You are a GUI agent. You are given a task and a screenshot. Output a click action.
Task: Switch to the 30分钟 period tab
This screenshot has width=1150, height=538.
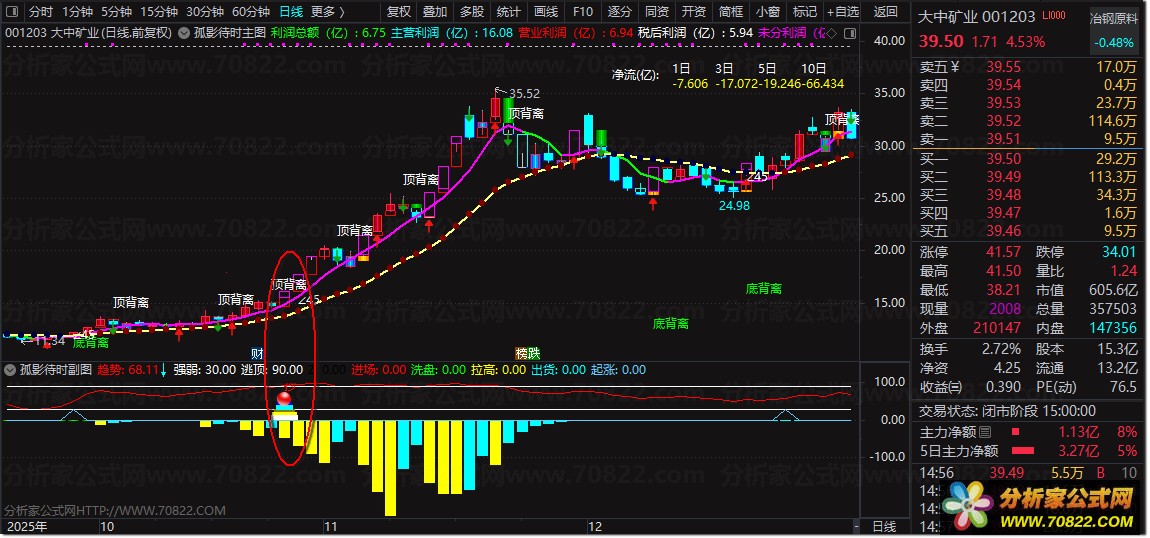204,12
